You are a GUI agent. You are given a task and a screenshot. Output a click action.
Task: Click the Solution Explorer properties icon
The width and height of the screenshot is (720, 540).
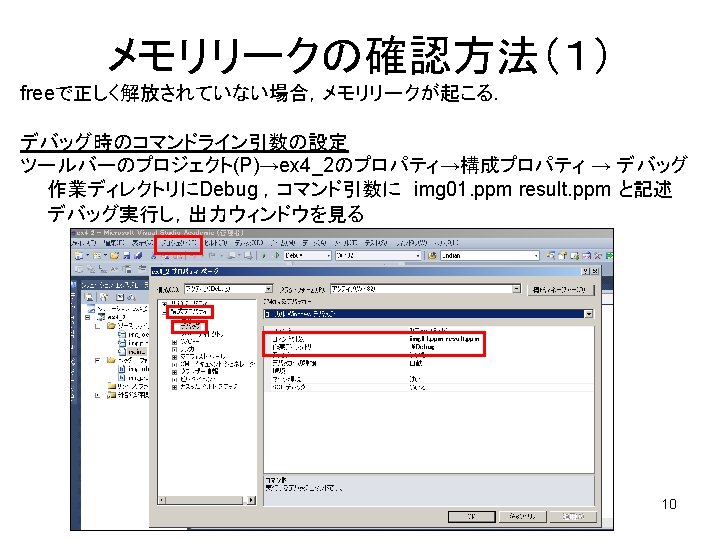coord(90,298)
